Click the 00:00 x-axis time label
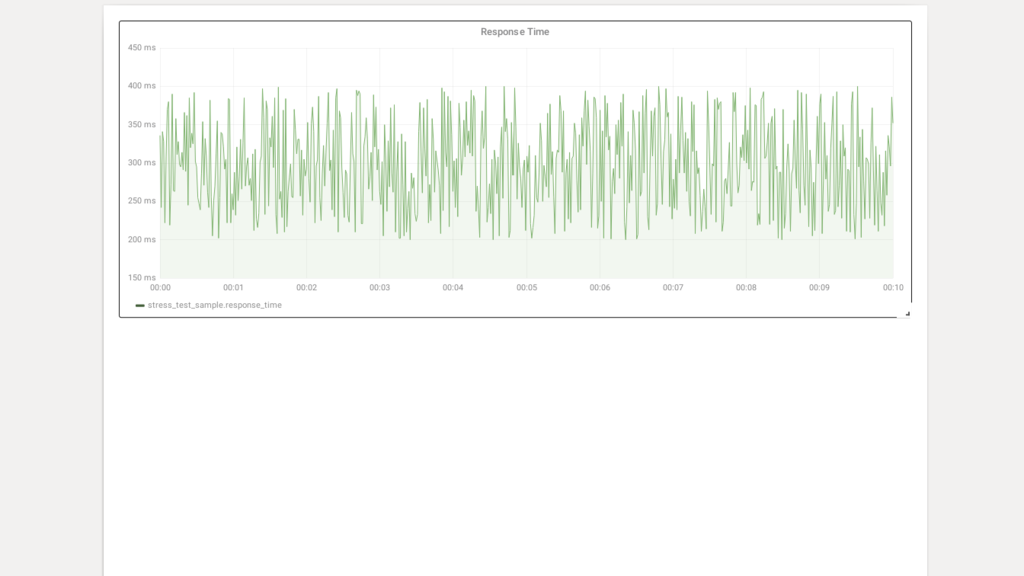This screenshot has width=1024, height=576. (160, 287)
